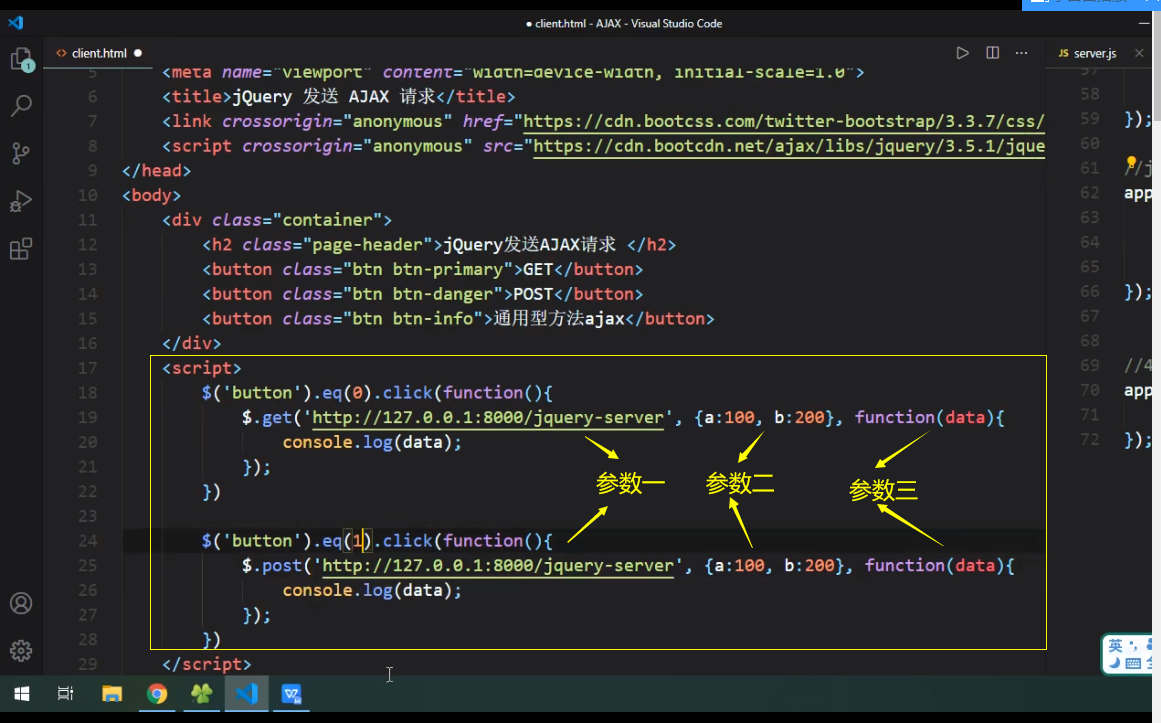The height and width of the screenshot is (723, 1161).
Task: Open Manage gear settings menu
Action: click(21, 651)
